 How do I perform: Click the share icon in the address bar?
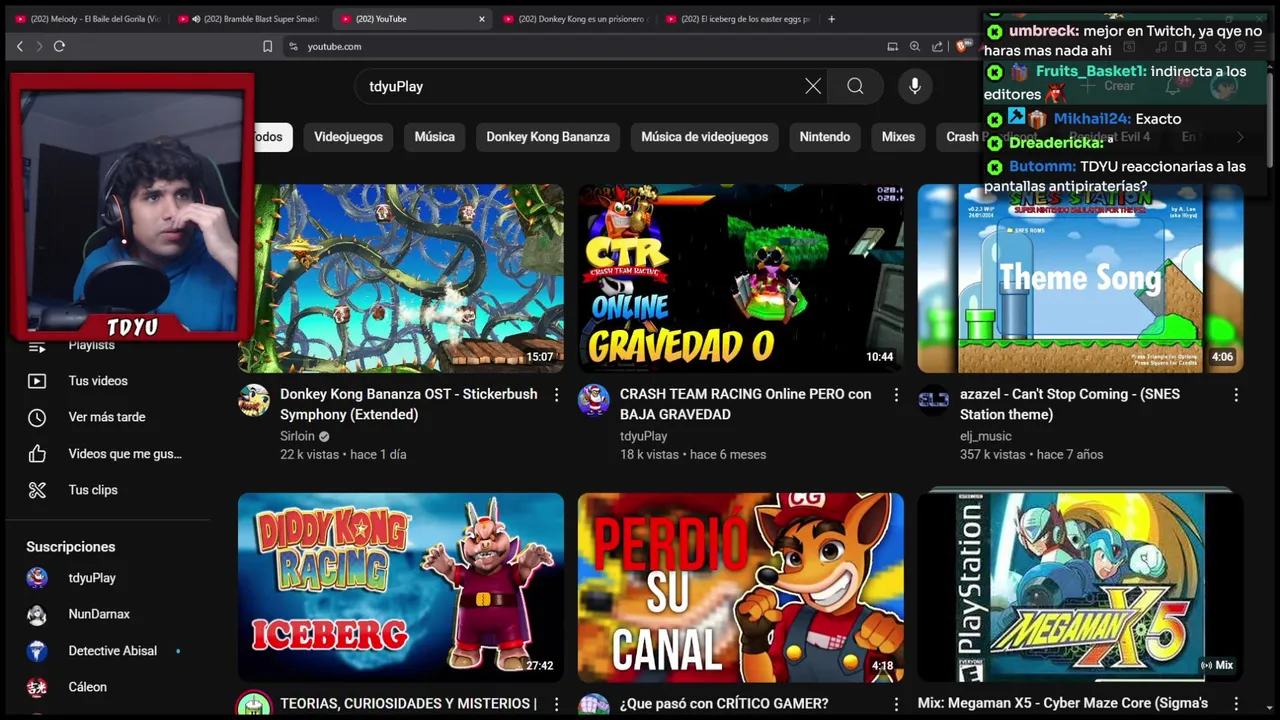click(x=937, y=46)
